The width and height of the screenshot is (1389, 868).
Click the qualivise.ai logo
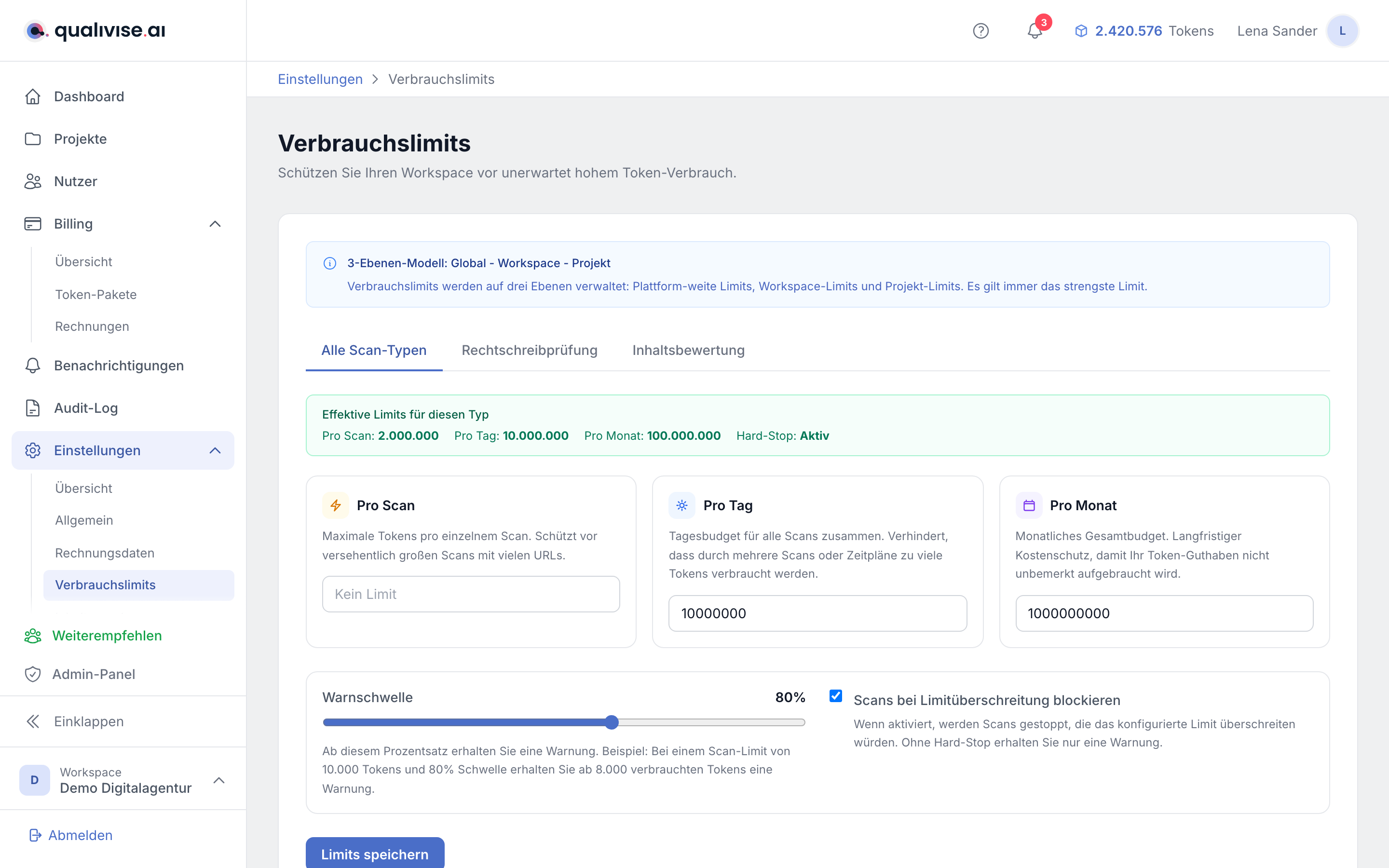tap(95, 30)
